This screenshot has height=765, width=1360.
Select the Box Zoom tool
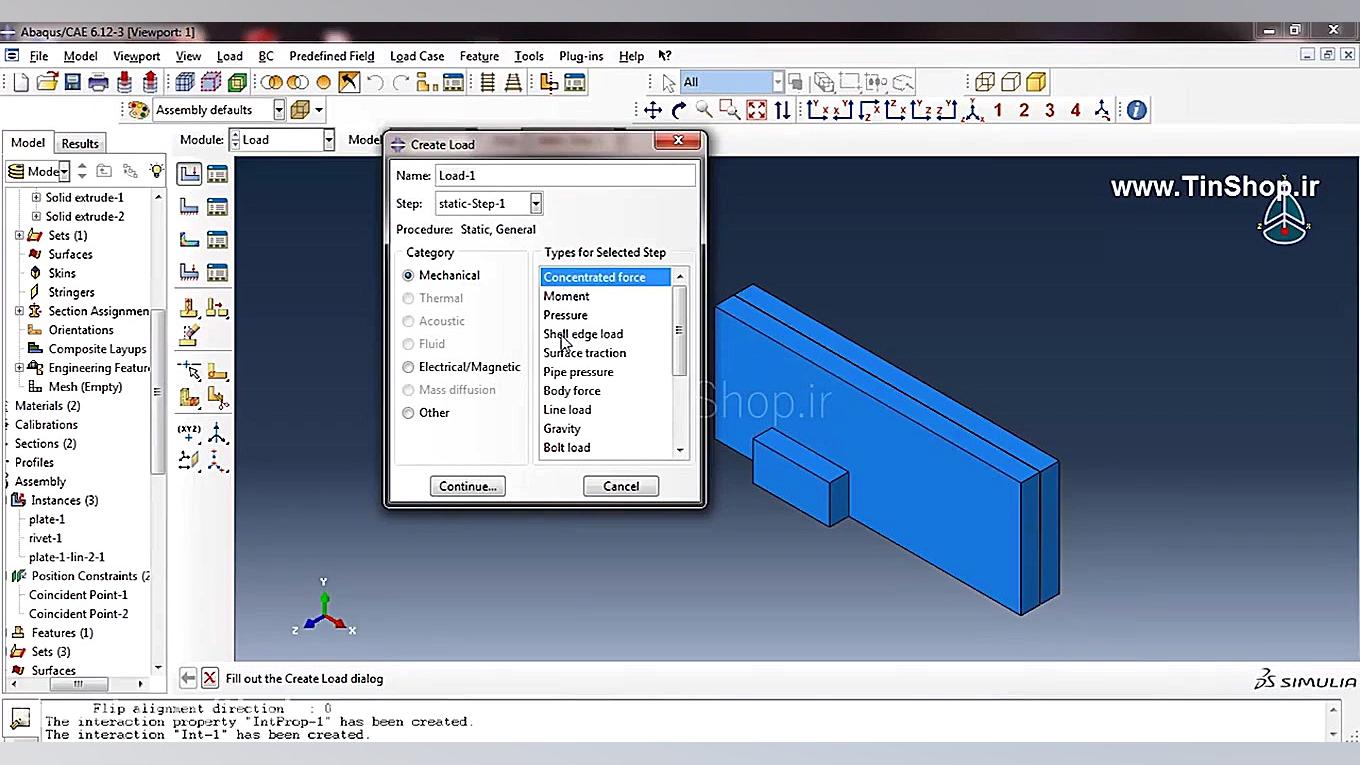(x=730, y=110)
